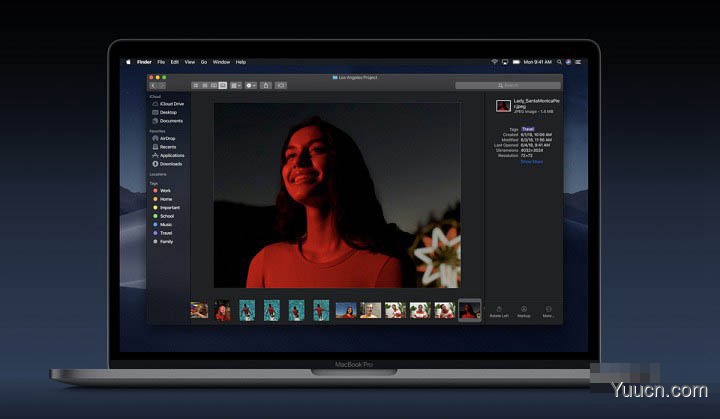Open iCloud Drive in sidebar
This screenshot has height=419, width=720.
pos(169,104)
